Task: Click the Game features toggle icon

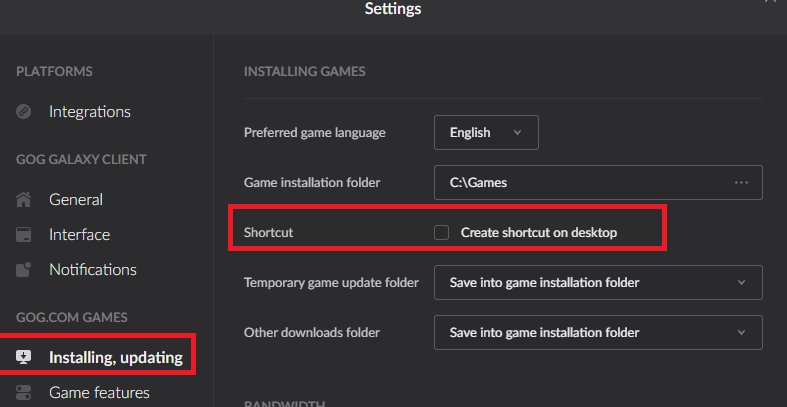Action: (24, 392)
